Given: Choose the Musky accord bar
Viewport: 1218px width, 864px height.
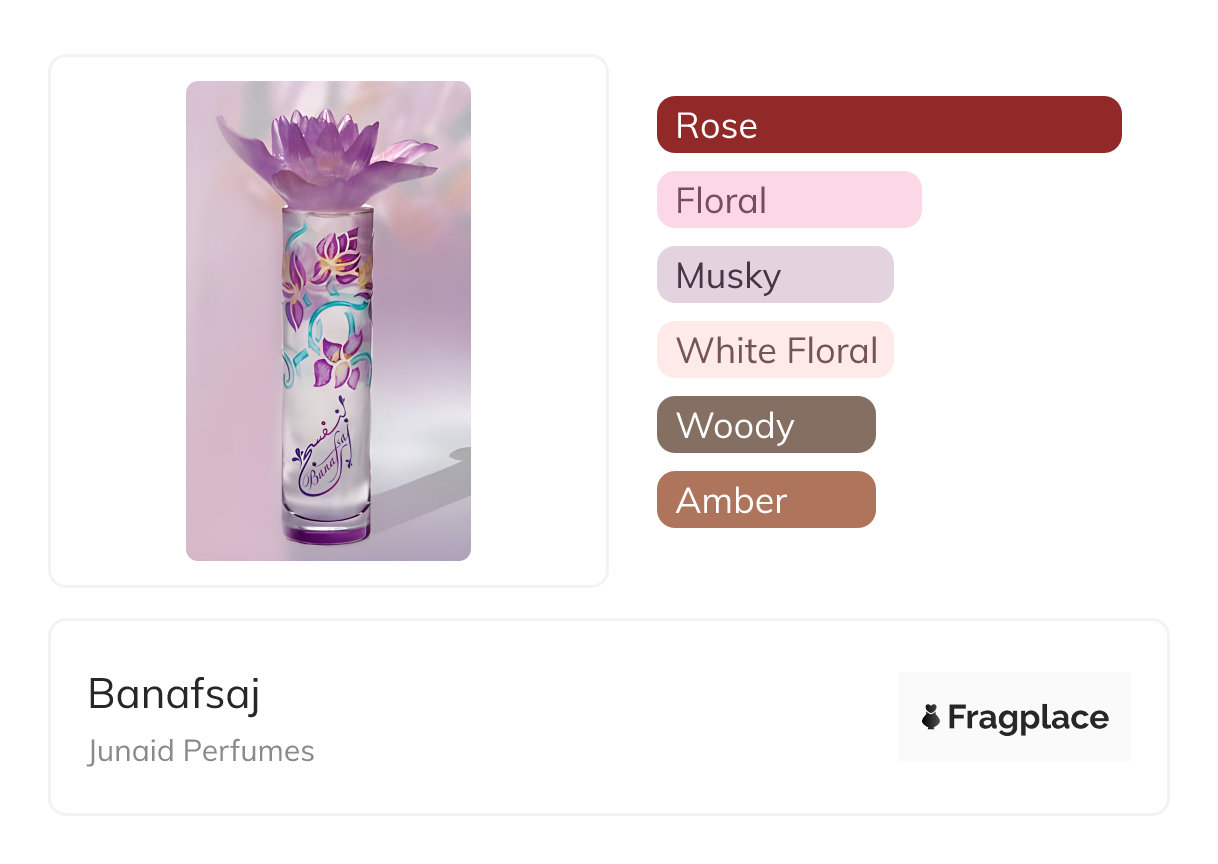Looking at the screenshot, I should (774, 275).
